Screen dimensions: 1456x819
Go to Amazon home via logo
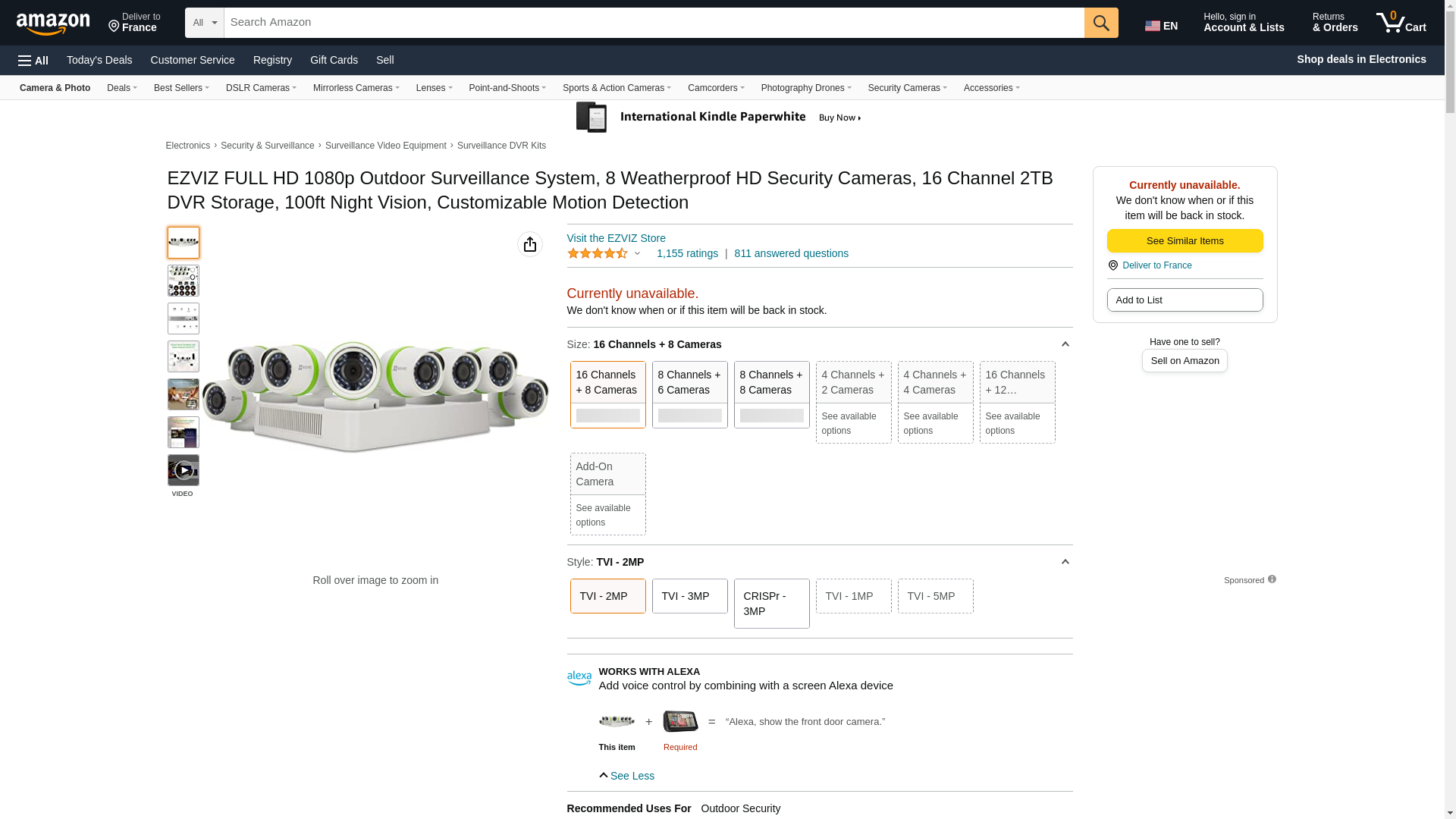(x=53, y=24)
